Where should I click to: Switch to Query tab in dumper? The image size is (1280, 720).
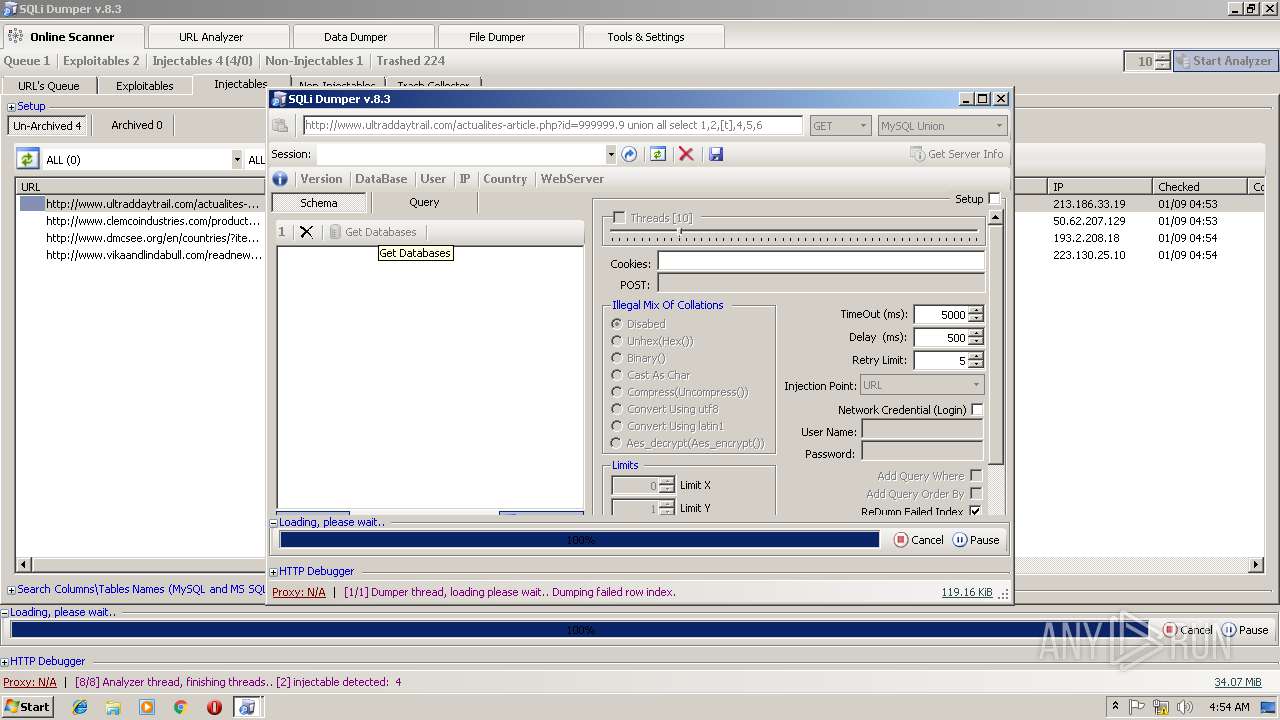pos(424,202)
